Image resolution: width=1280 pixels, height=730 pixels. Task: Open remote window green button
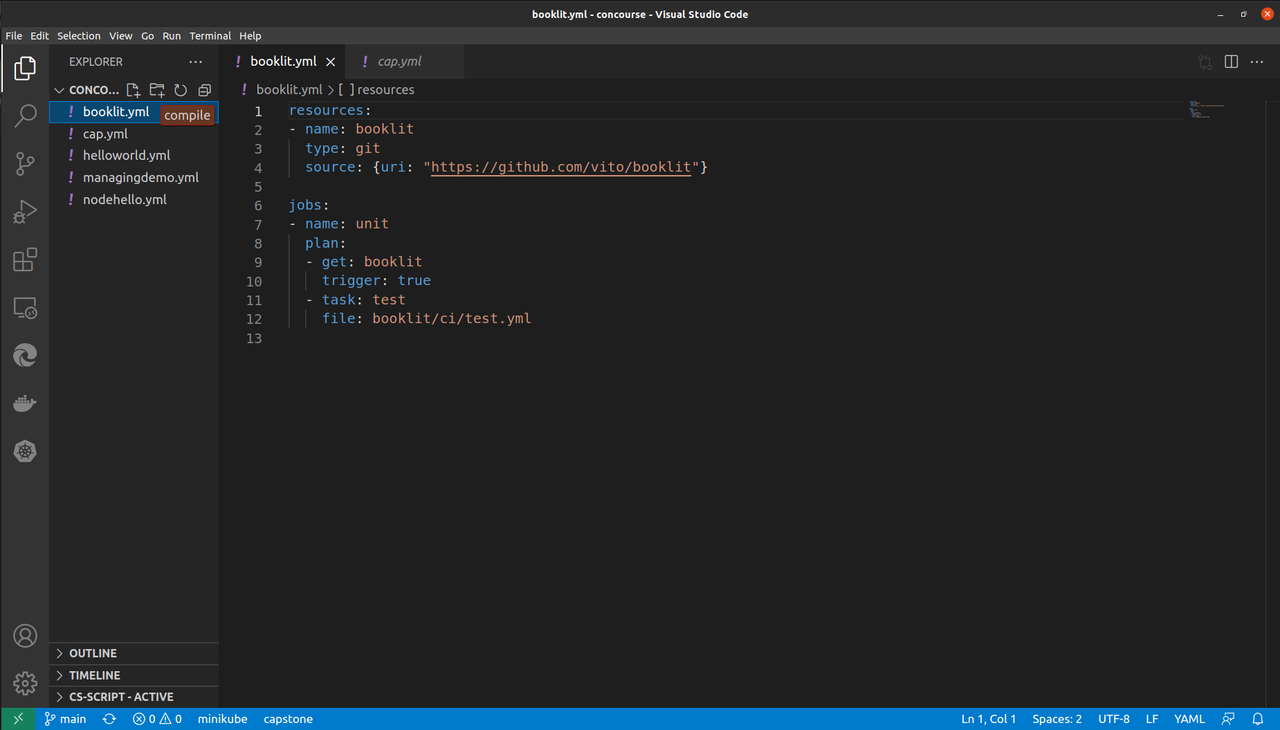pos(18,719)
